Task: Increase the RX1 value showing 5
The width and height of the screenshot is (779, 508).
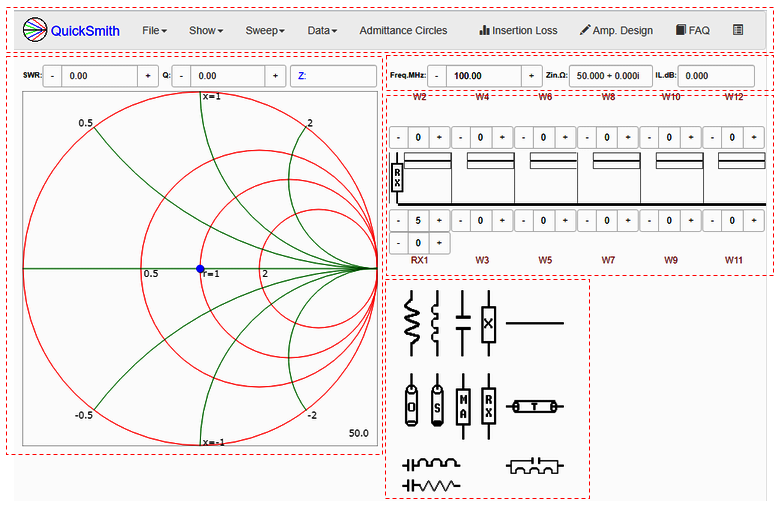Action: [x=439, y=220]
